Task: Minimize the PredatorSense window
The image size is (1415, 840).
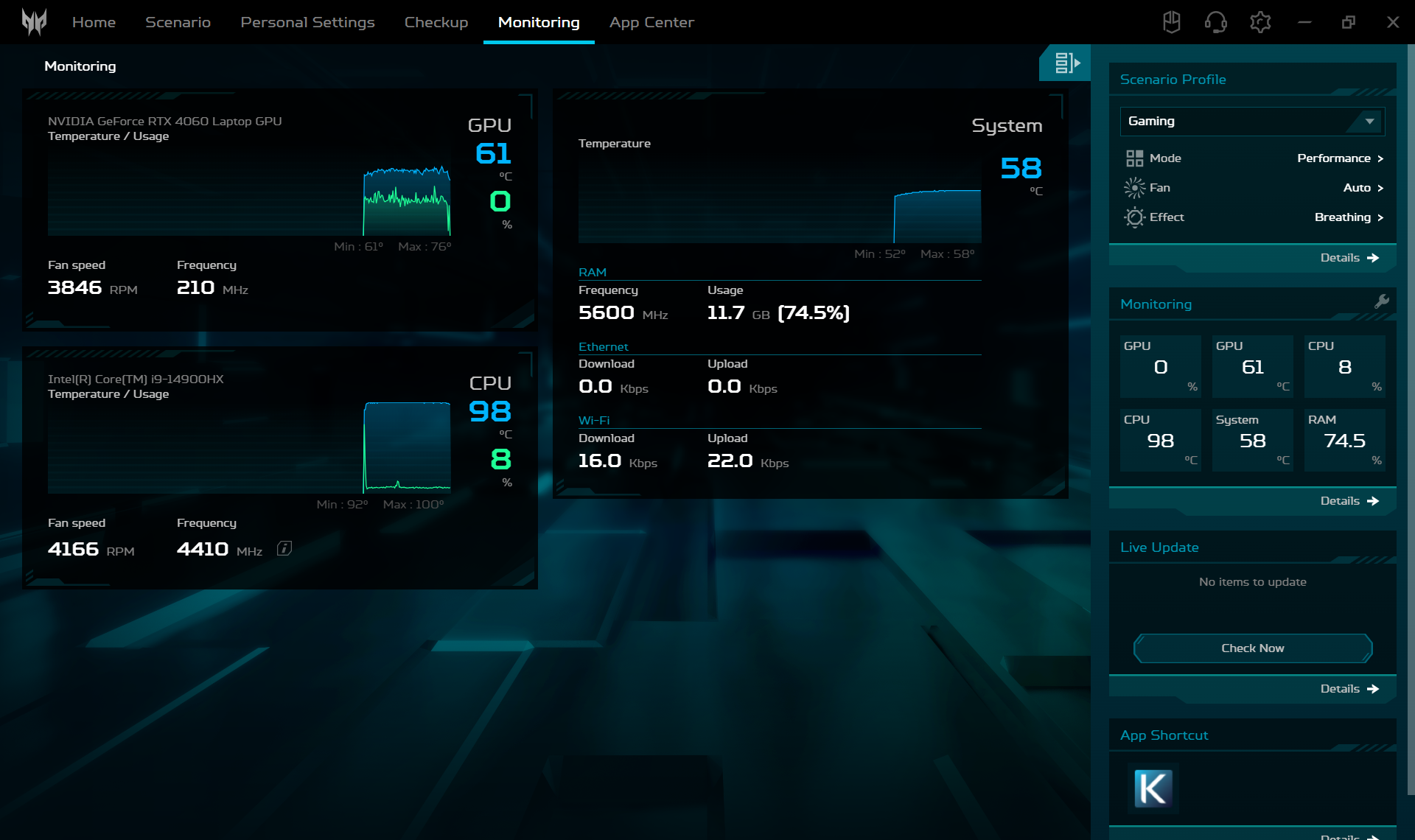Action: pos(1304,22)
